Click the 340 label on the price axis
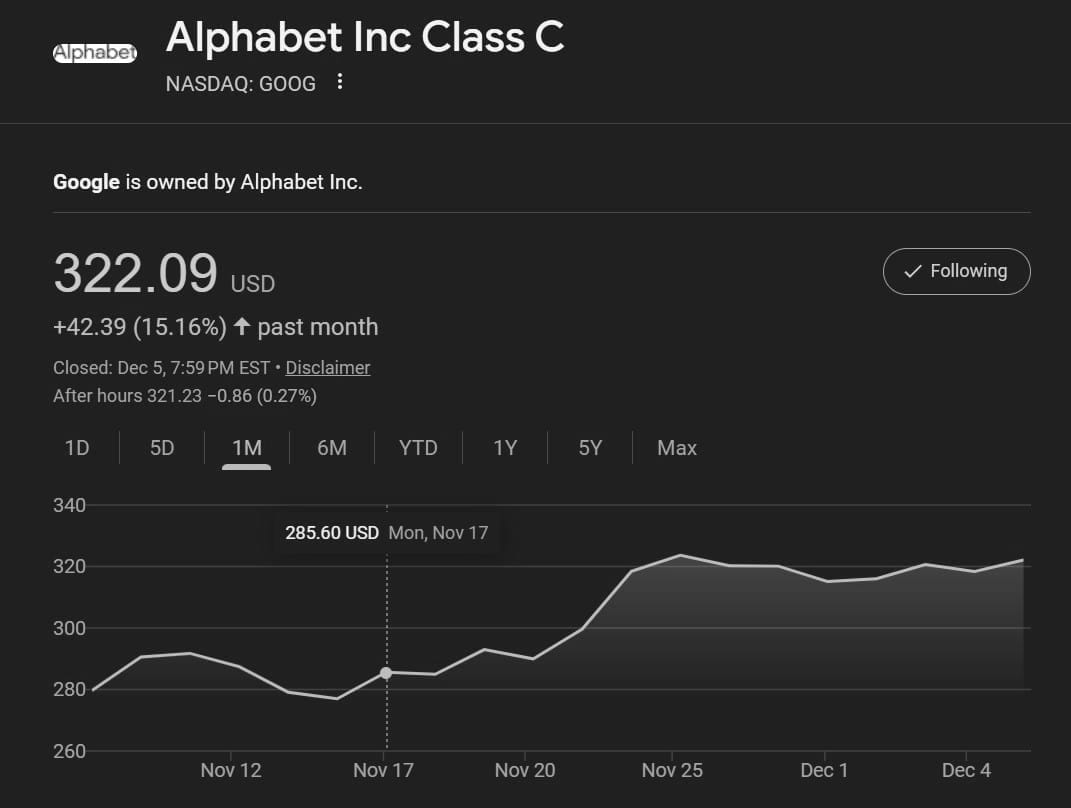 (x=70, y=506)
